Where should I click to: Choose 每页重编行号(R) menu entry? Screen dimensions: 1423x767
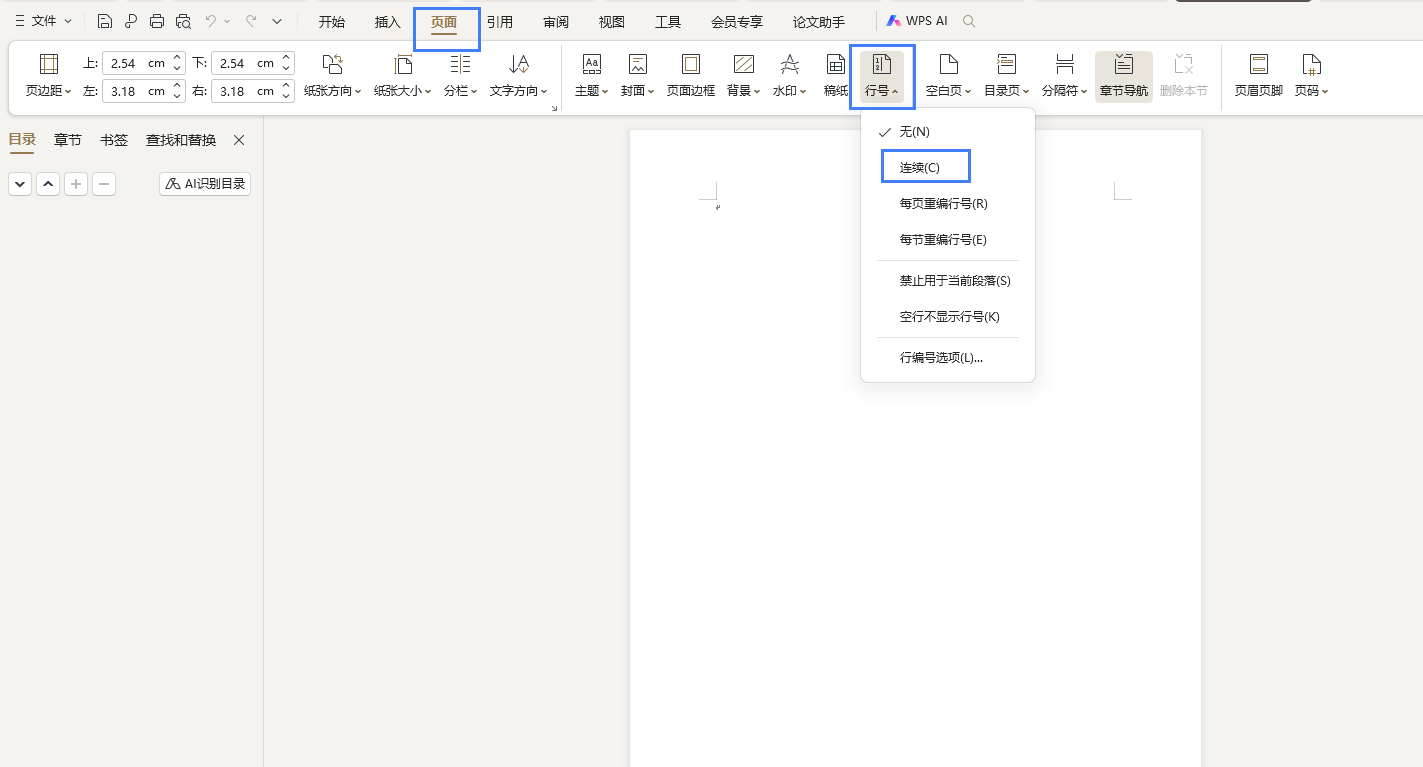947,204
